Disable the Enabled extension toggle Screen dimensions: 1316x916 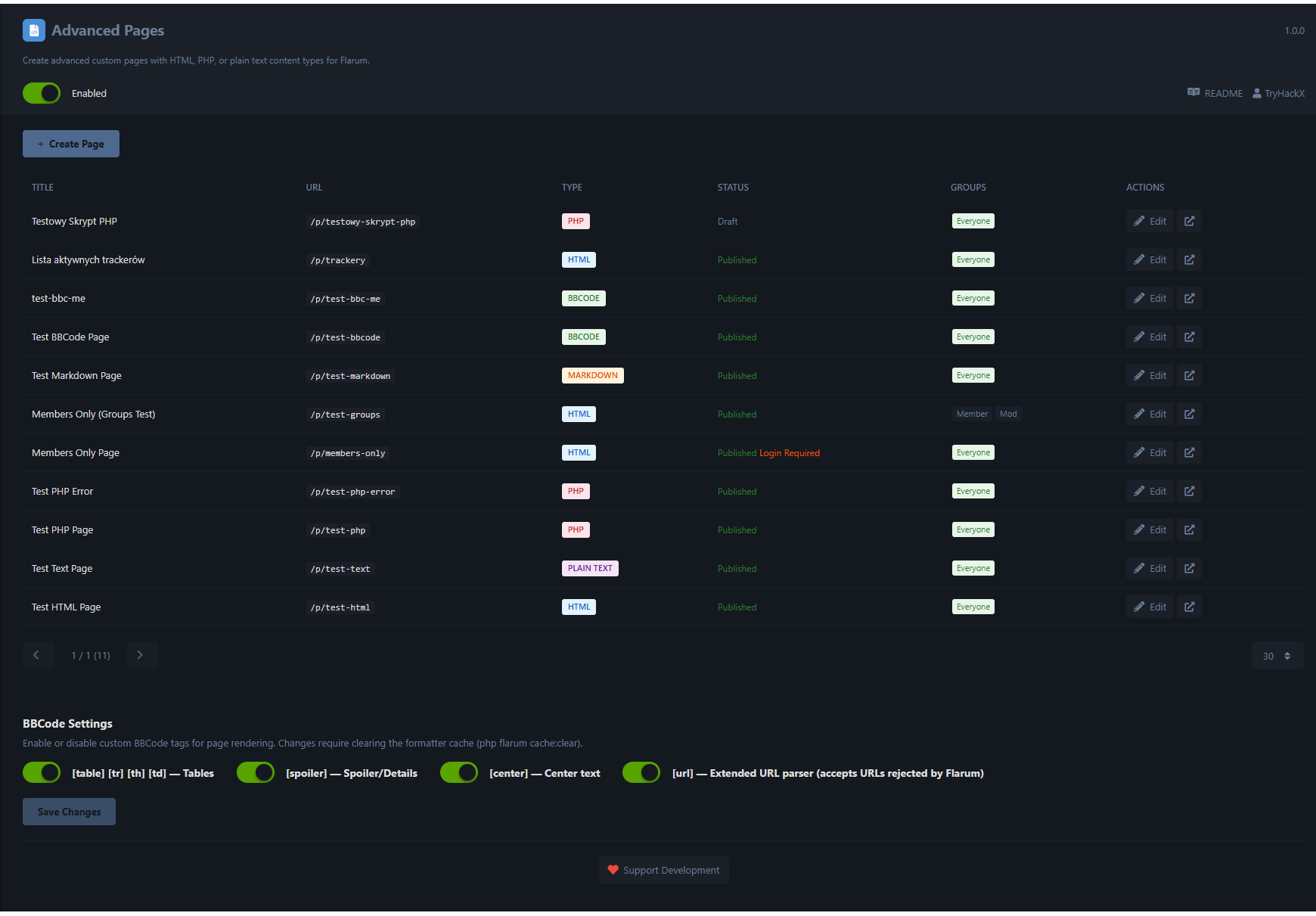click(x=42, y=93)
